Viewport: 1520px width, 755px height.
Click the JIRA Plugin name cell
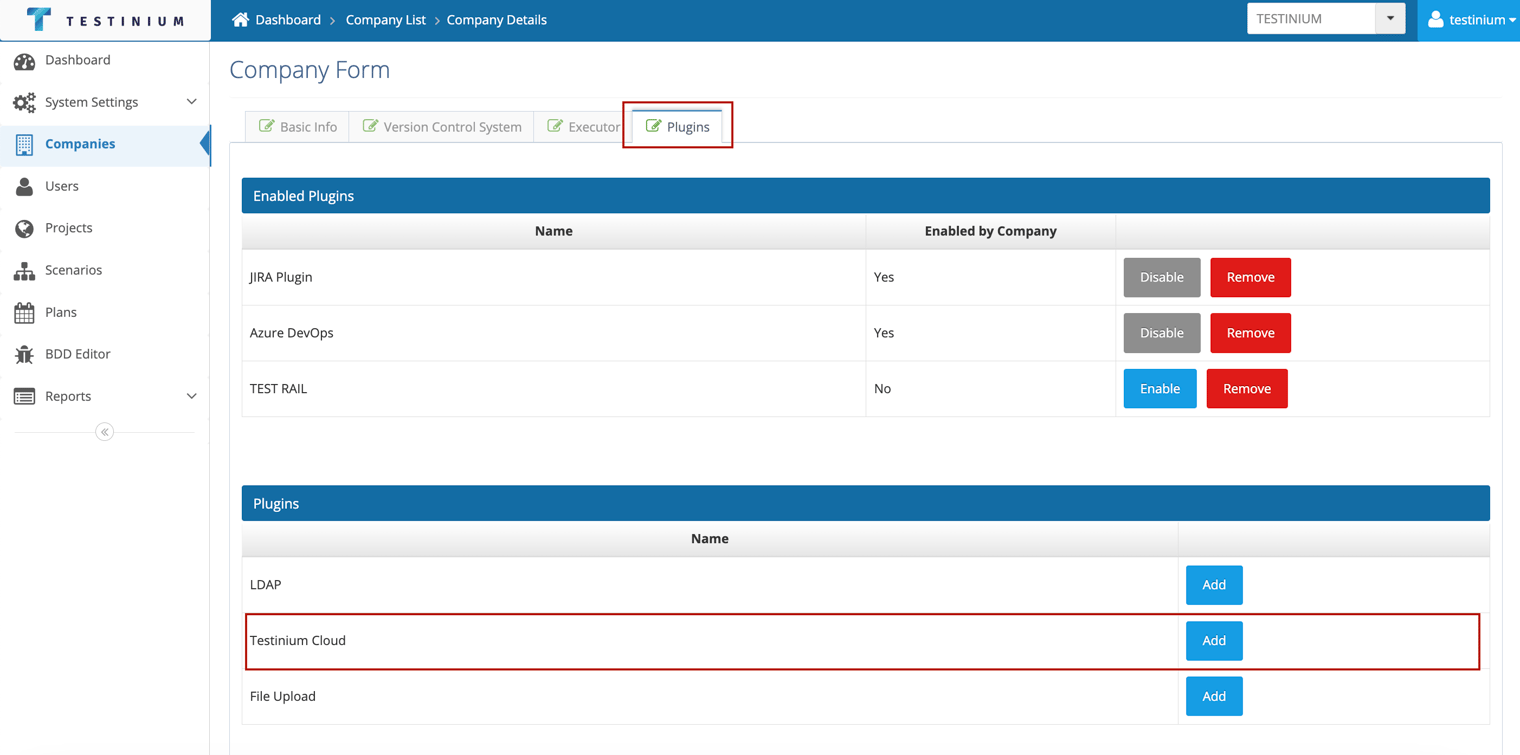pos(553,277)
